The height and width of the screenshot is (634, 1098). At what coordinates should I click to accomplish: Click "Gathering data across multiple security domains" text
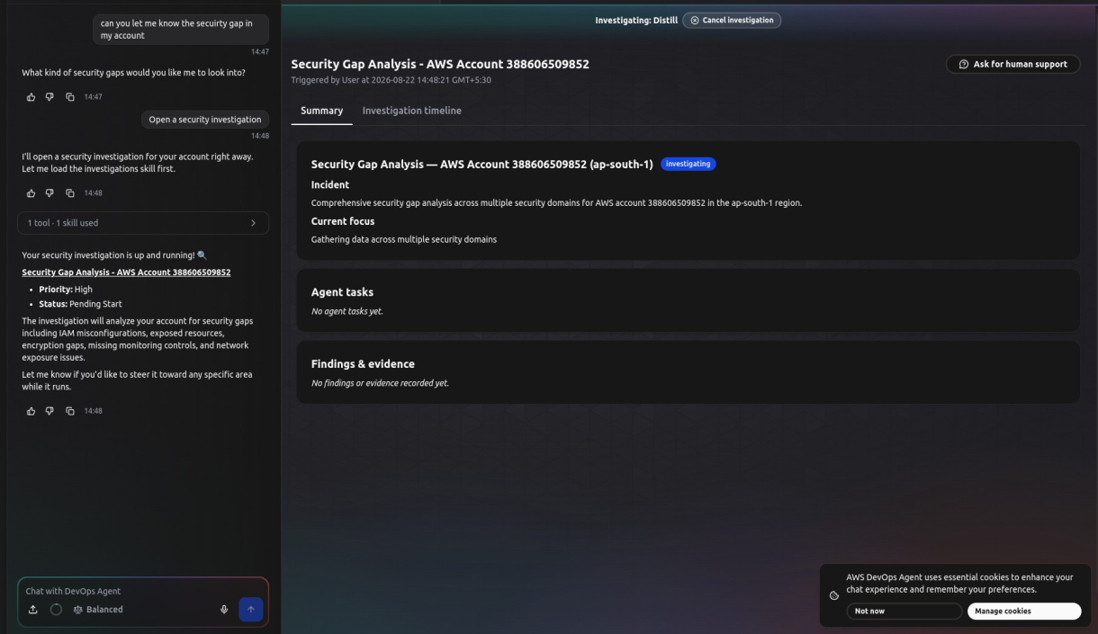coord(404,240)
